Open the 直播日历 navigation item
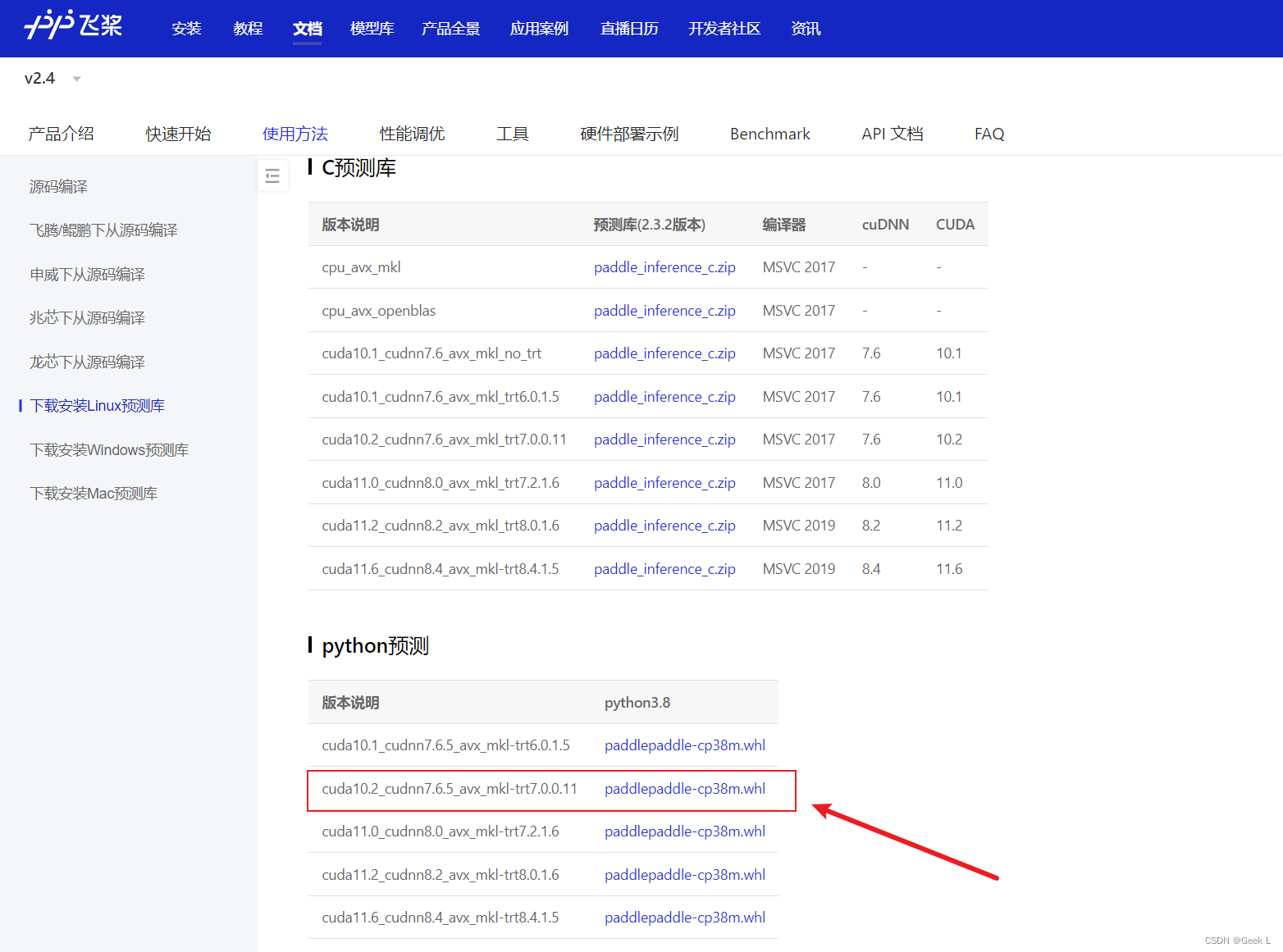This screenshot has width=1283, height=952. (x=629, y=29)
